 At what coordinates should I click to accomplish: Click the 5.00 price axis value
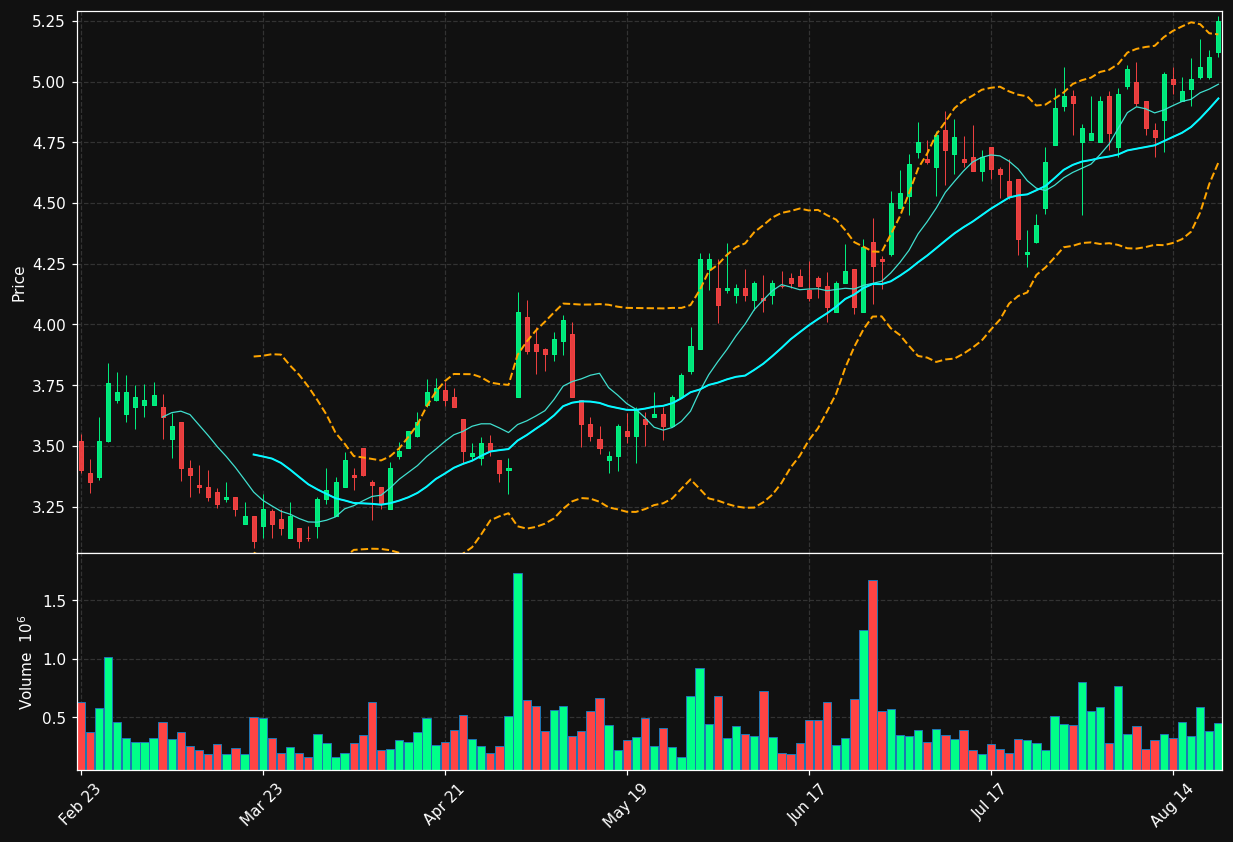click(49, 82)
